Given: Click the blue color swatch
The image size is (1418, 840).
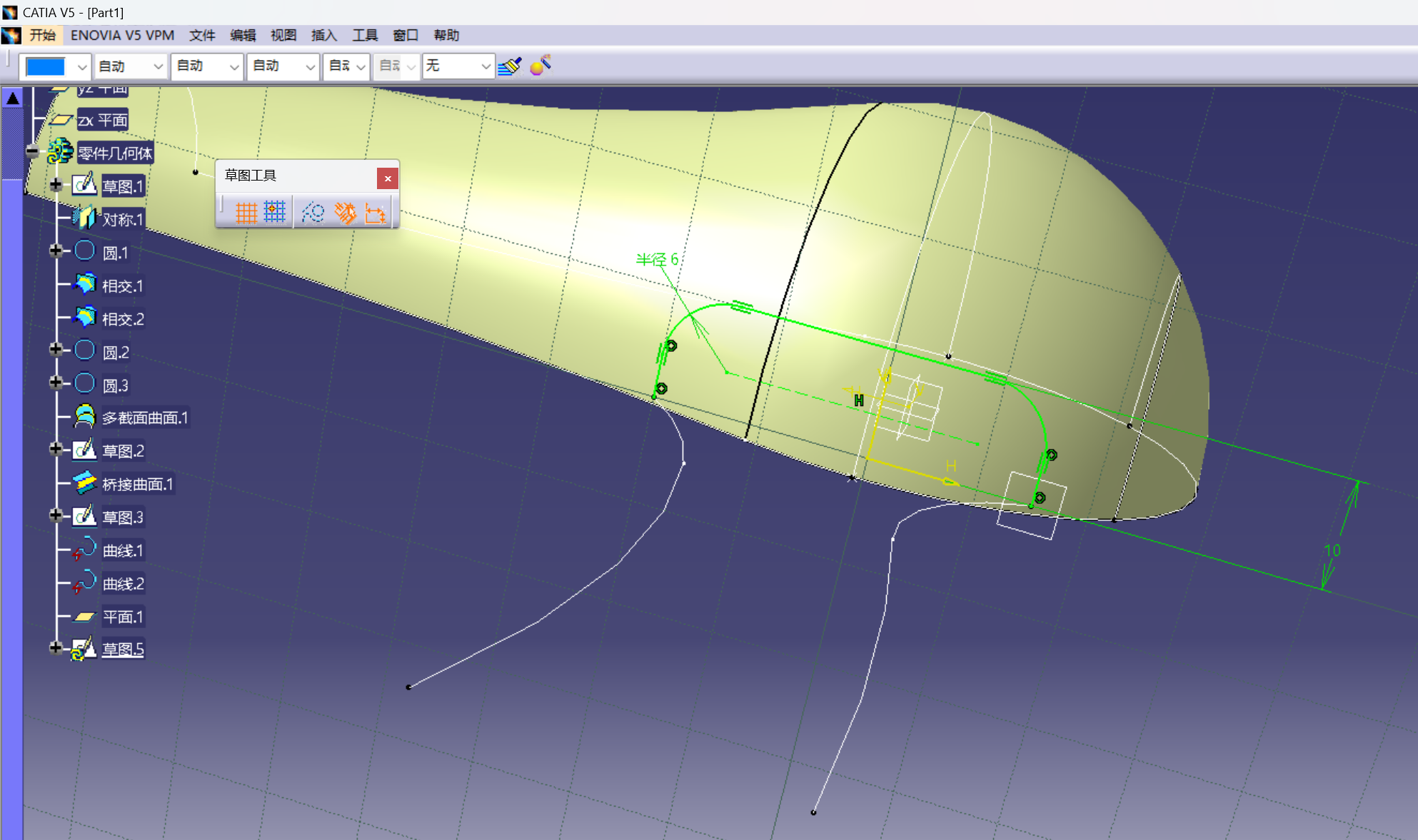Looking at the screenshot, I should point(46,67).
